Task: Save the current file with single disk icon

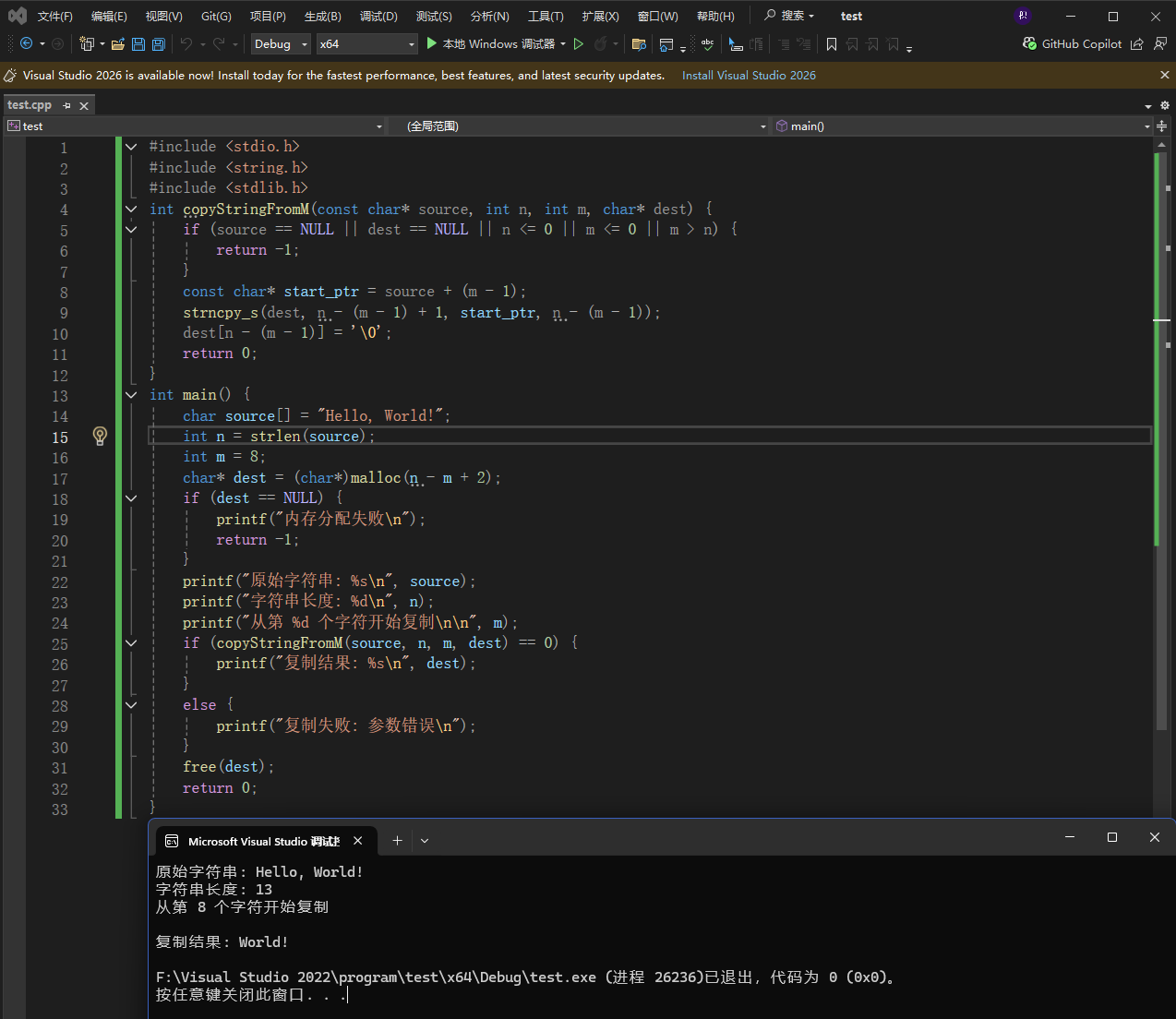Action: pyautogui.click(x=138, y=43)
